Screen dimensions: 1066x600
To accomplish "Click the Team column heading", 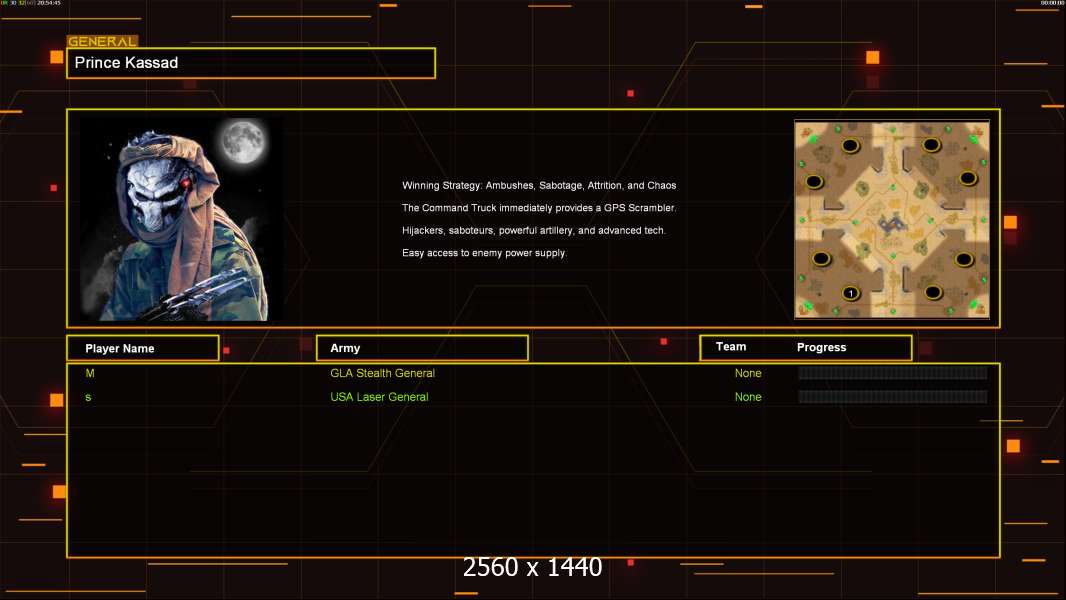I will (731, 347).
